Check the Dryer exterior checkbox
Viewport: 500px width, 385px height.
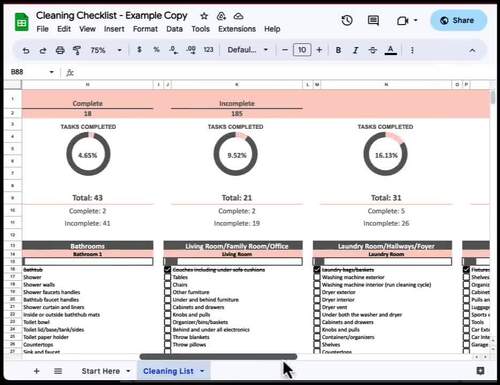click(317, 292)
